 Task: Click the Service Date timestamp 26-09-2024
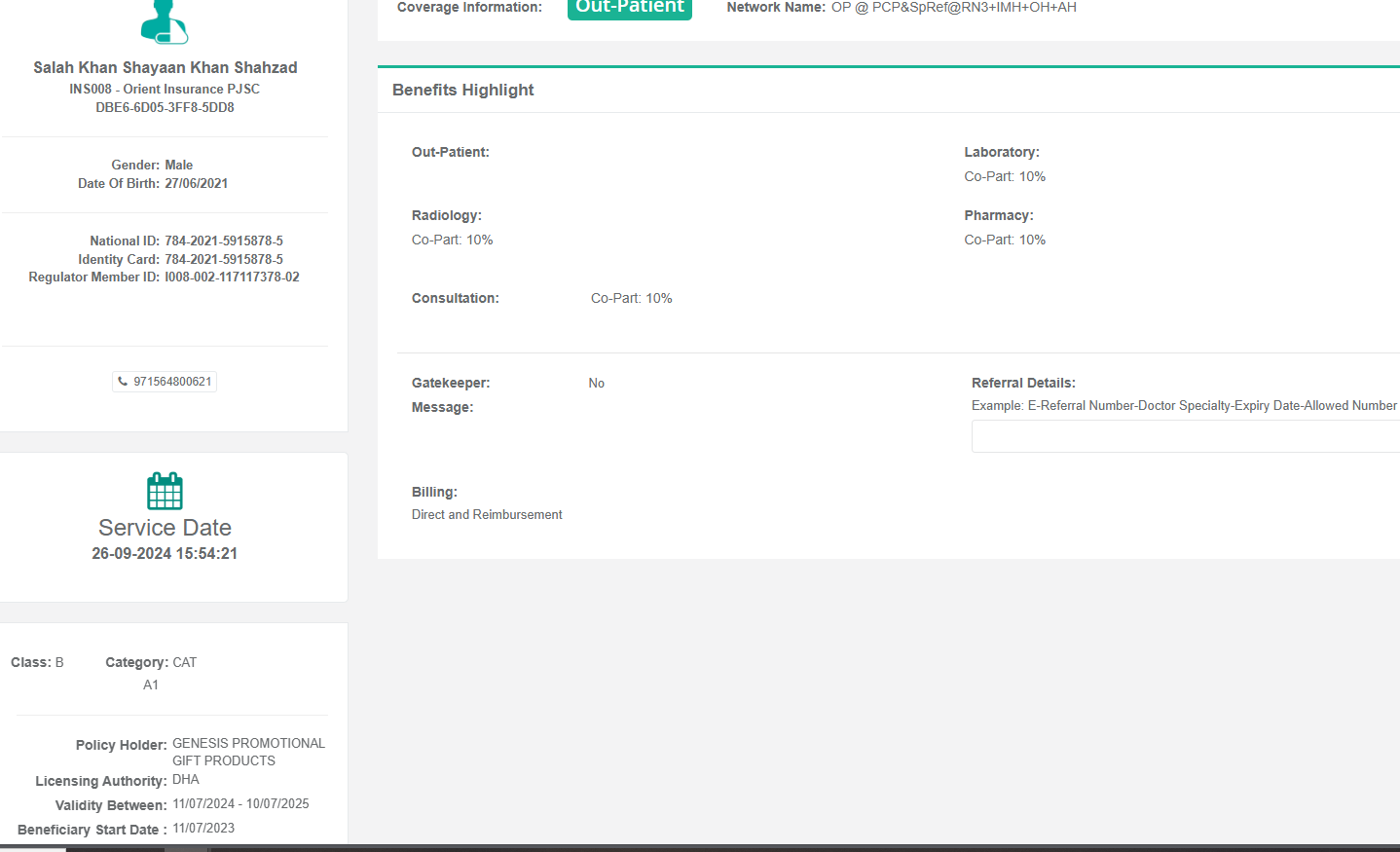pos(165,553)
